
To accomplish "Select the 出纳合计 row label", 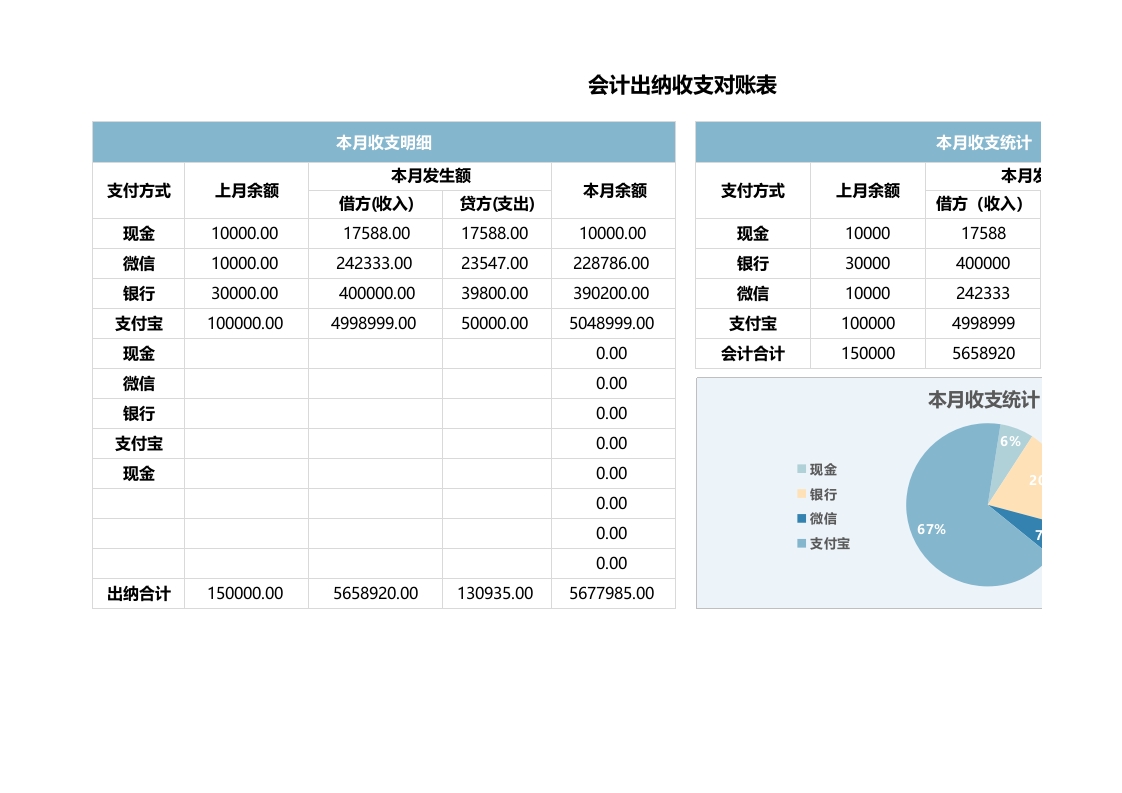I will (138, 593).
